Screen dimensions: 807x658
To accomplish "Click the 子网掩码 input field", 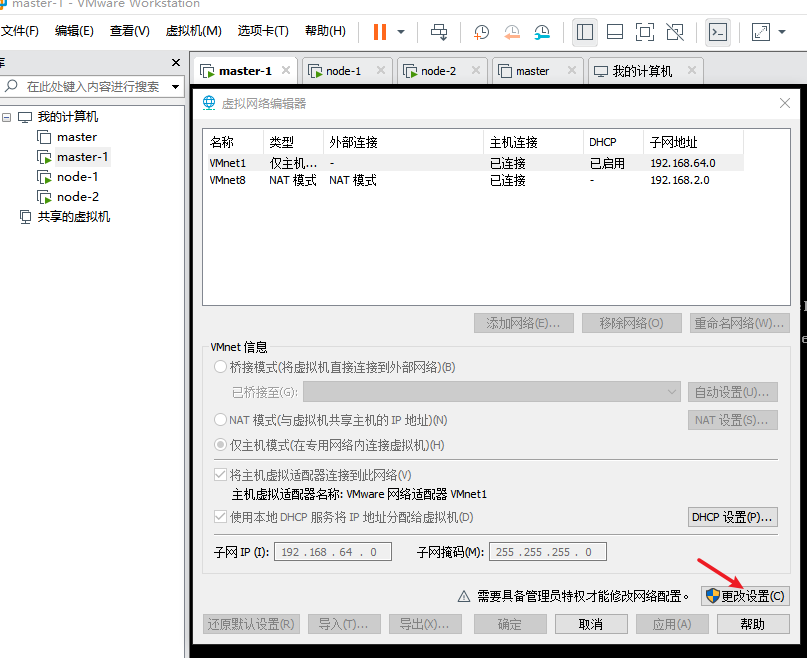I will tap(548, 552).
